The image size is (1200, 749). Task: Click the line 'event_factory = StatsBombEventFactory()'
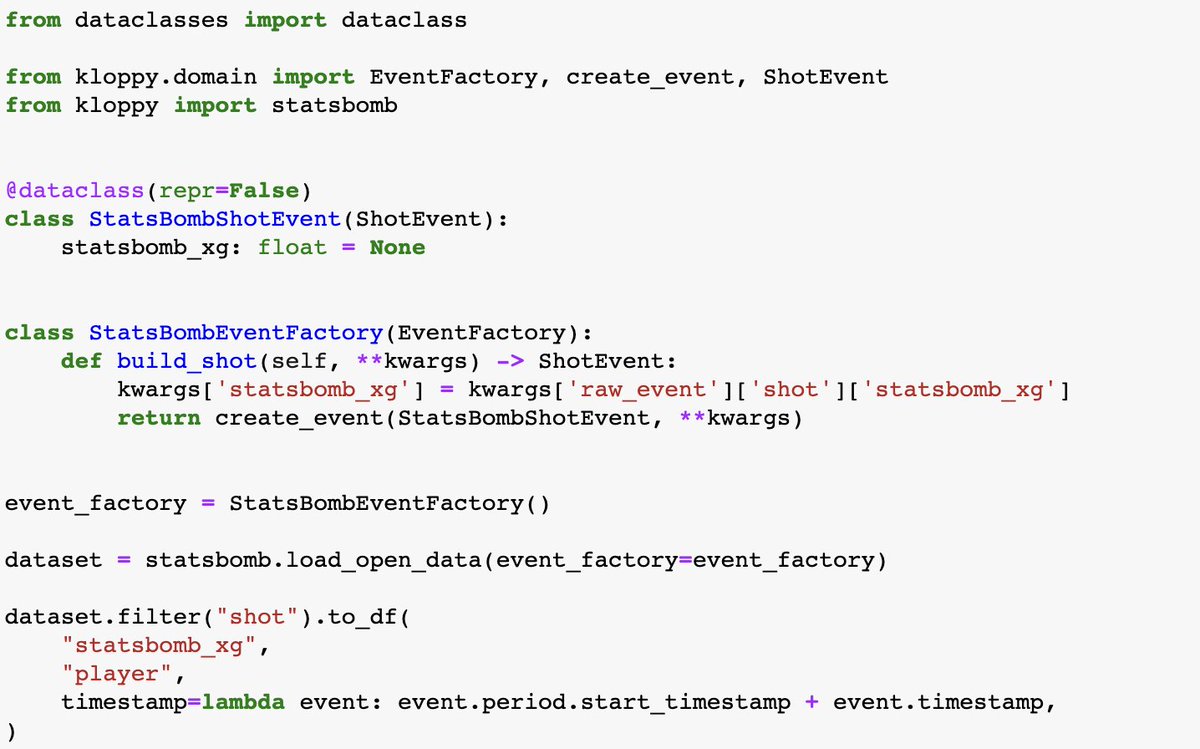point(277,503)
